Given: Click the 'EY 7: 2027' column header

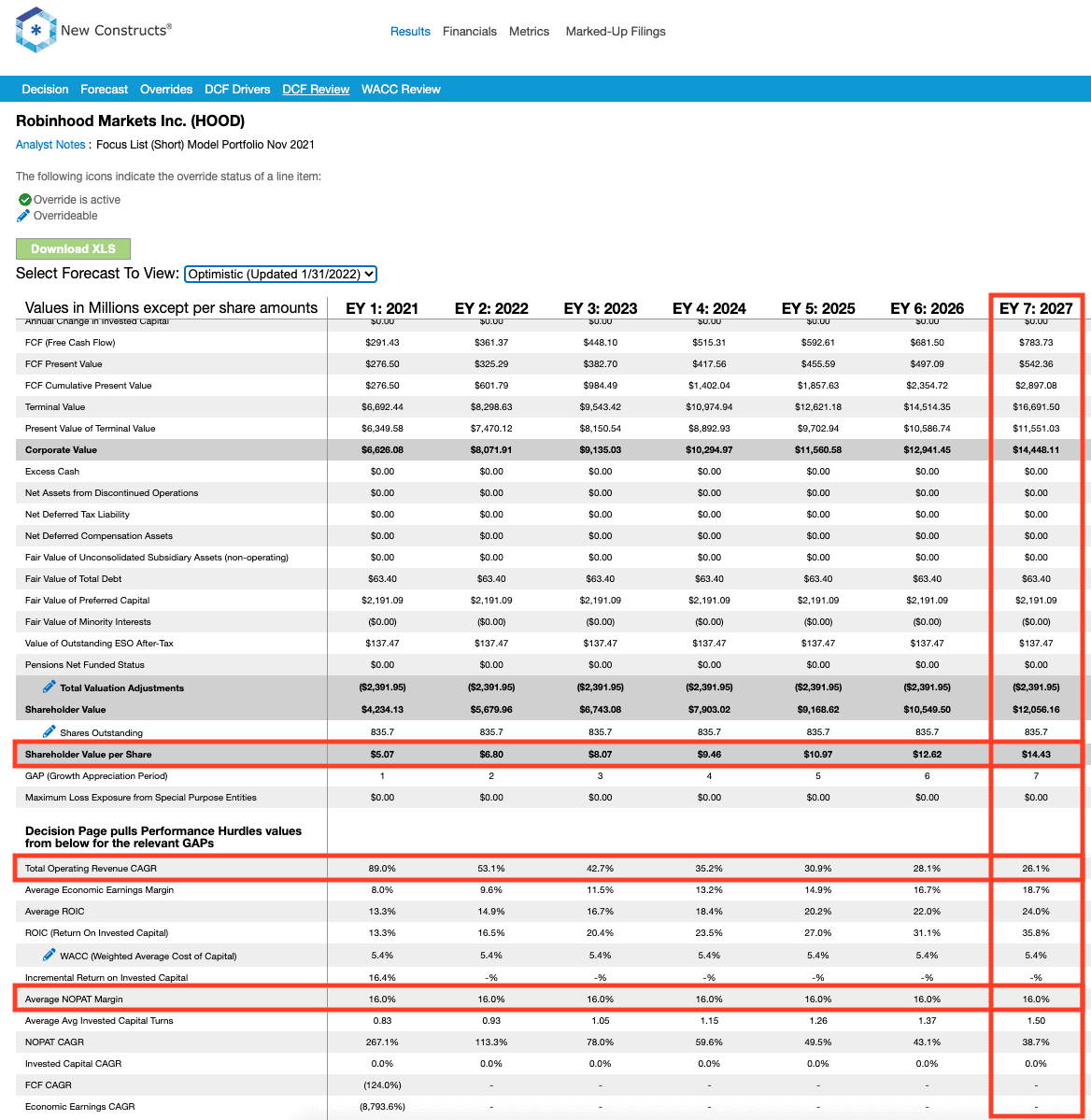Looking at the screenshot, I should click(x=1036, y=308).
